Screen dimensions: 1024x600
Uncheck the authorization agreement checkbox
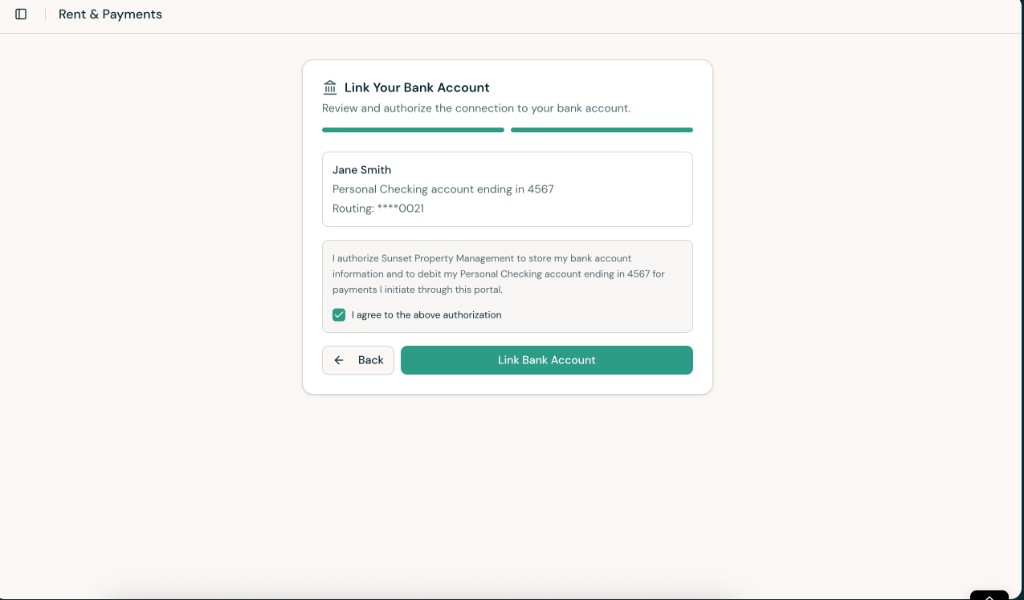[x=339, y=314]
